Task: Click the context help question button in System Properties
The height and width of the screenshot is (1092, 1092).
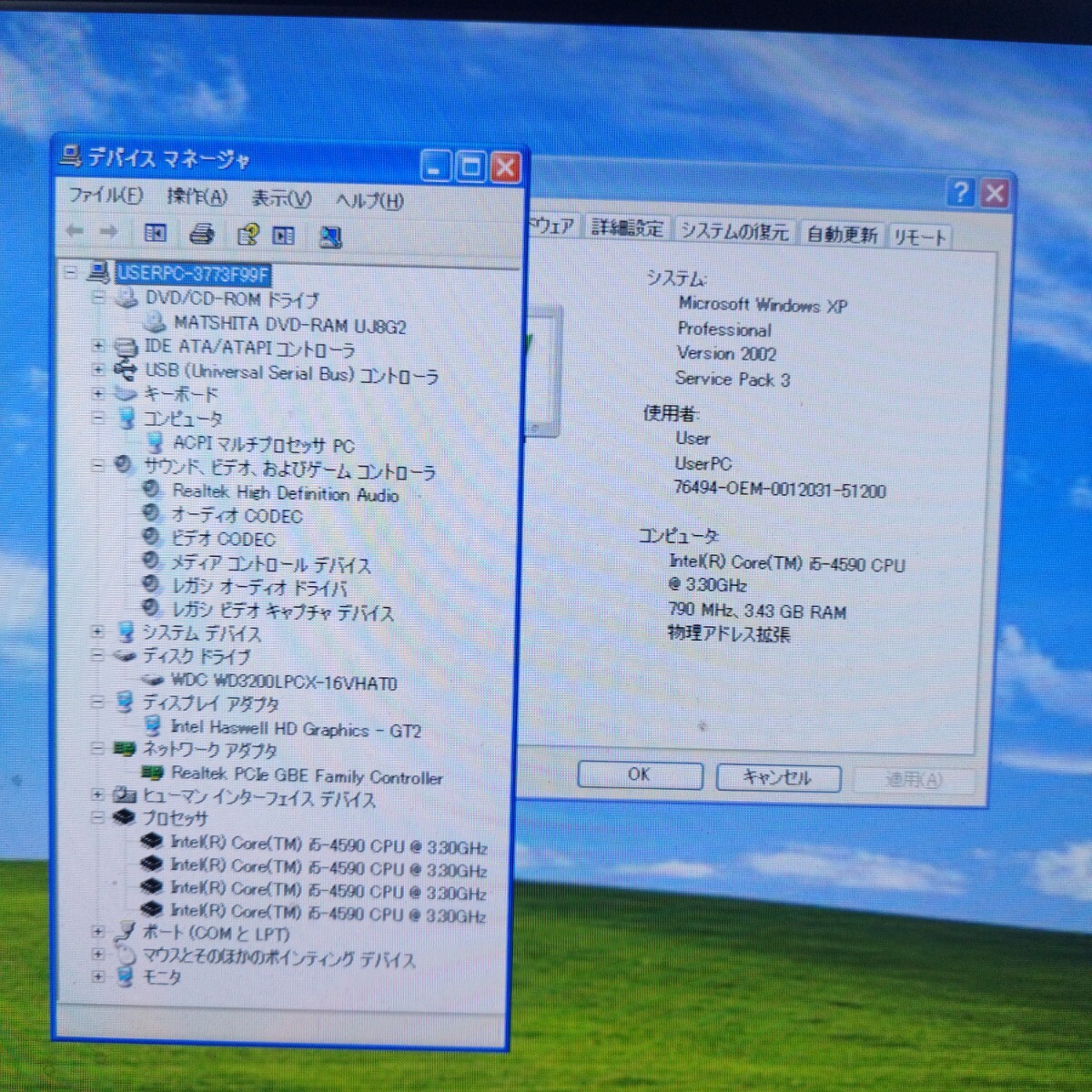Action: (x=960, y=193)
